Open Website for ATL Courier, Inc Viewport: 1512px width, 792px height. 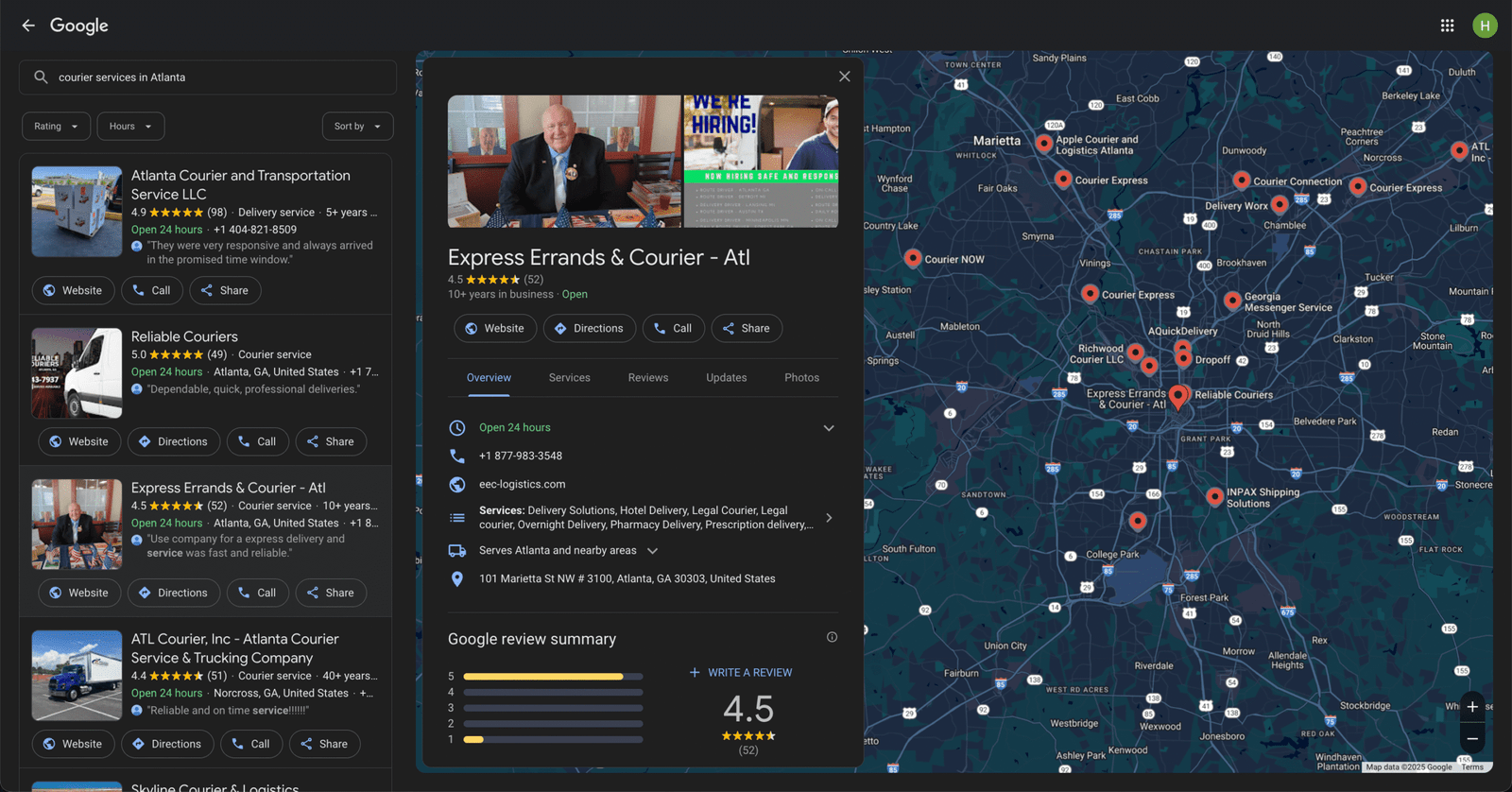tap(74, 744)
